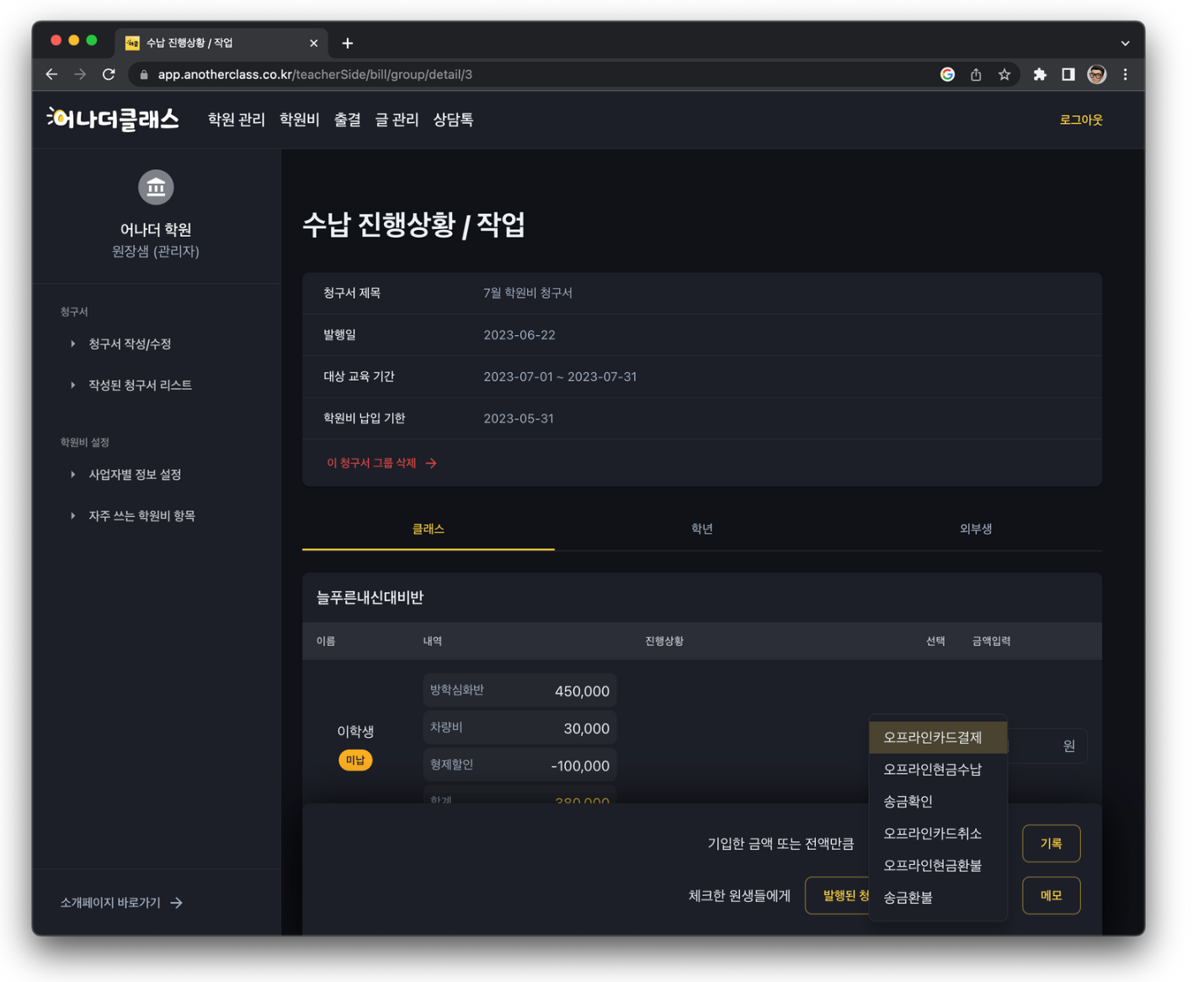
Task: Reload the page with refresh icon
Action: point(109,74)
